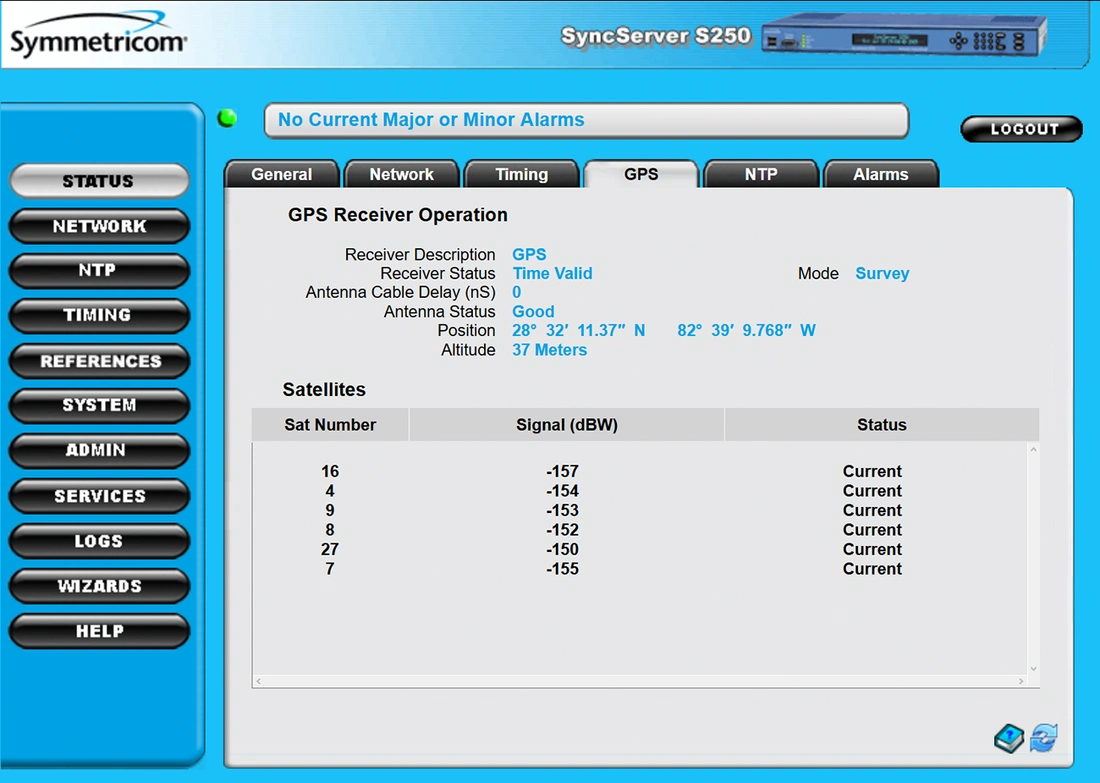Click the satellites list scroll up arrow

[x=1033, y=449]
